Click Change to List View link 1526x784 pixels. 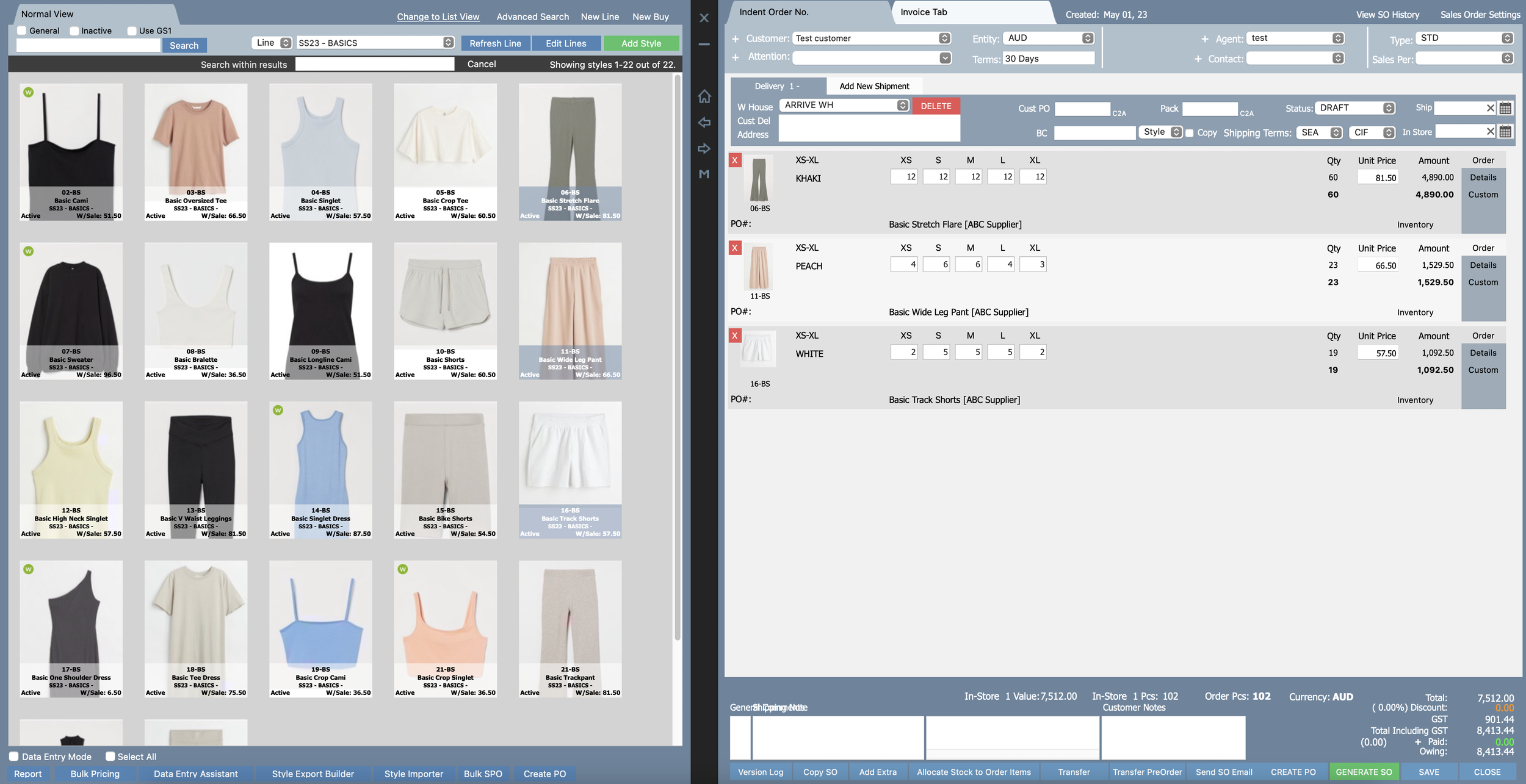click(438, 17)
